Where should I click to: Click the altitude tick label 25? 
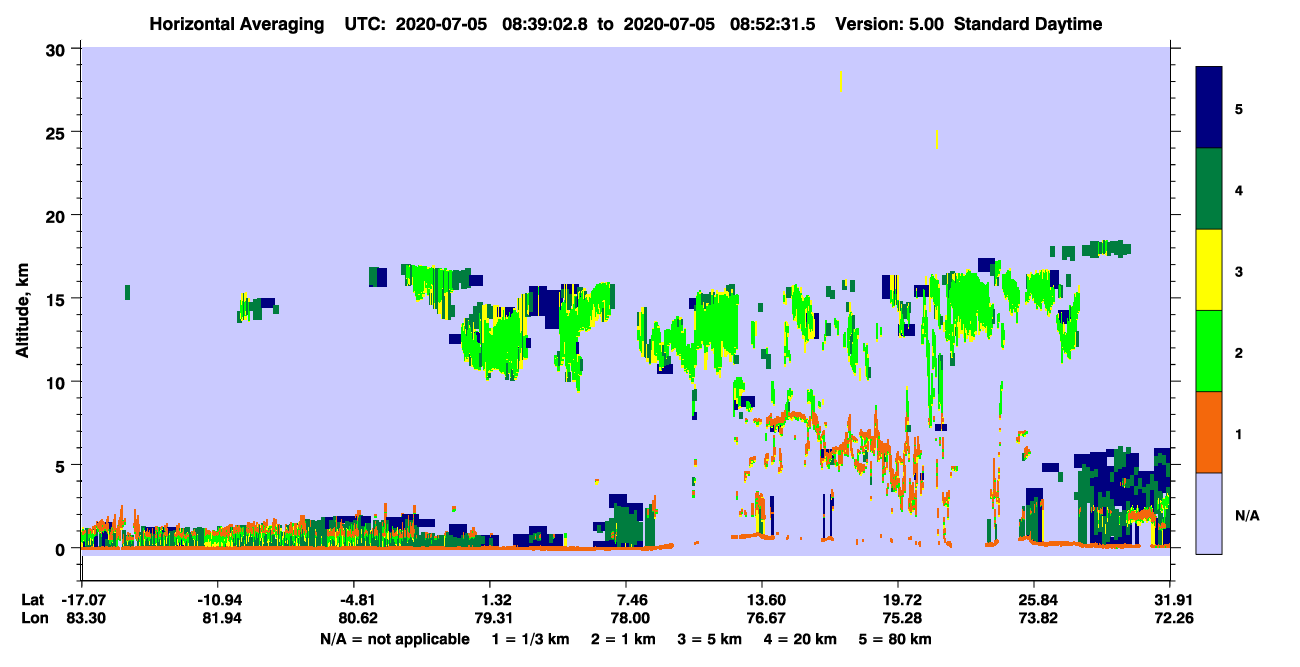tap(58, 132)
